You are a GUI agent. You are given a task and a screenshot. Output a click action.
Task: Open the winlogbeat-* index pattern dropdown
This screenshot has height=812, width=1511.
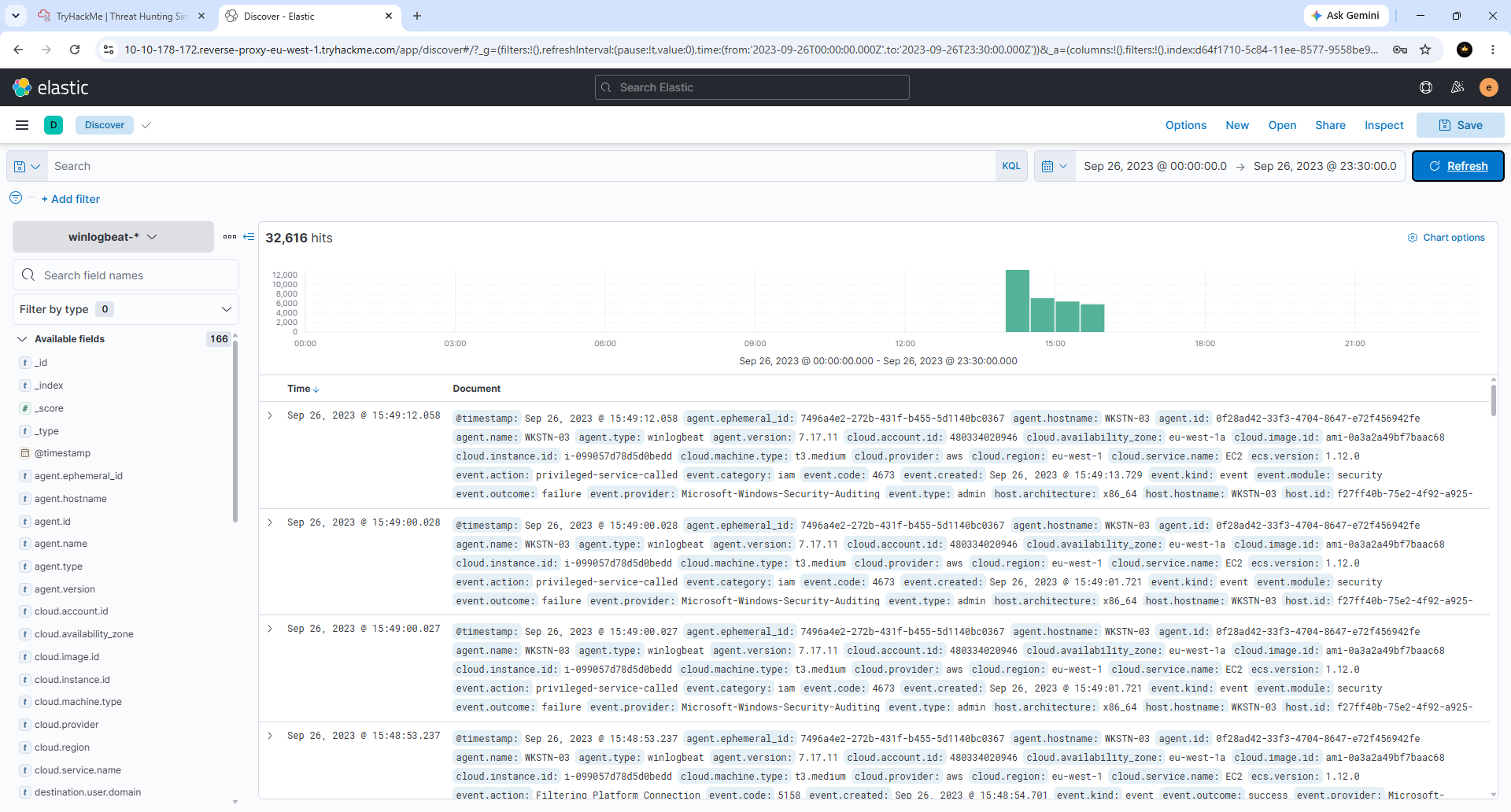tap(113, 237)
